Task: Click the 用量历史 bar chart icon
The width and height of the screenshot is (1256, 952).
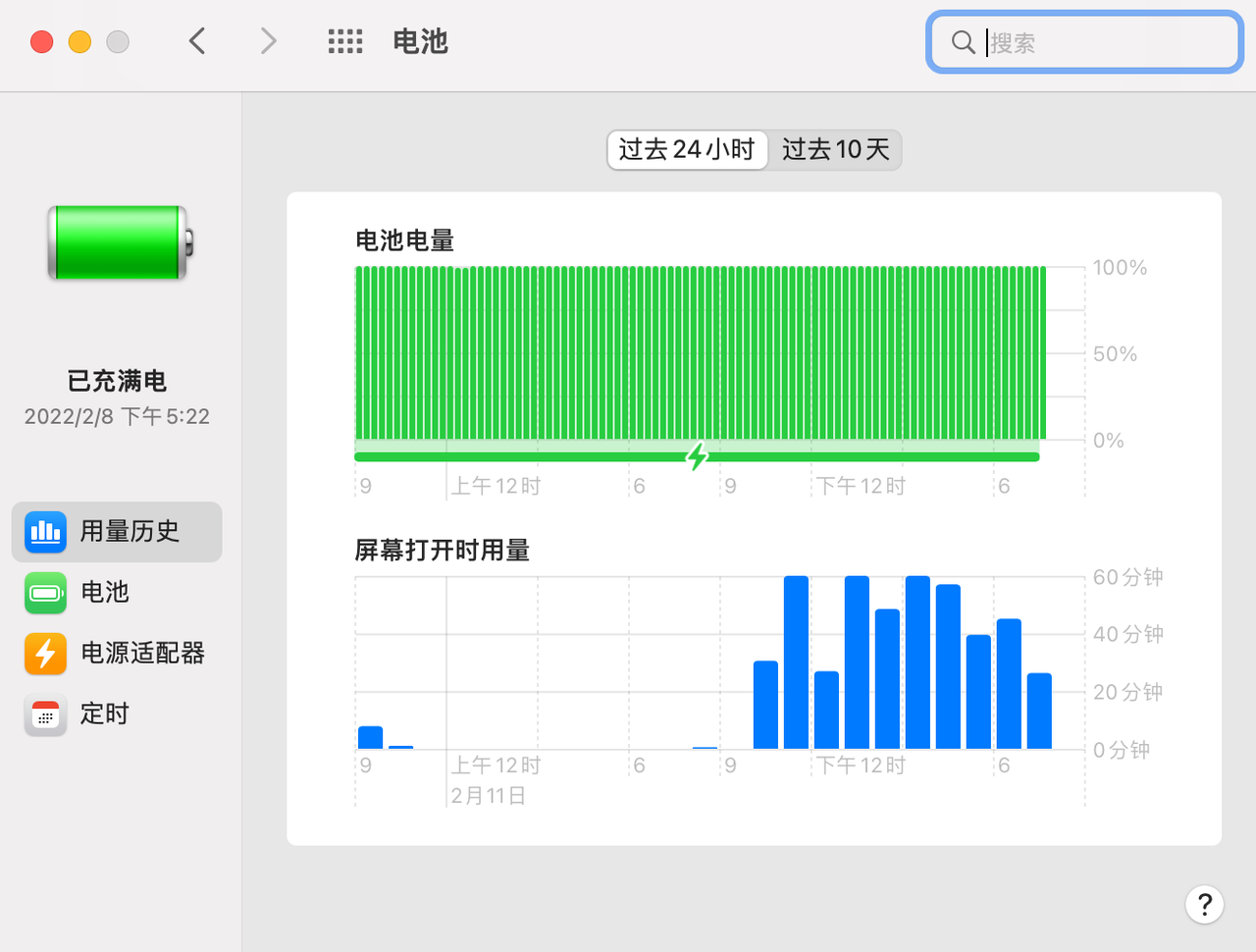Action: pyautogui.click(x=45, y=532)
